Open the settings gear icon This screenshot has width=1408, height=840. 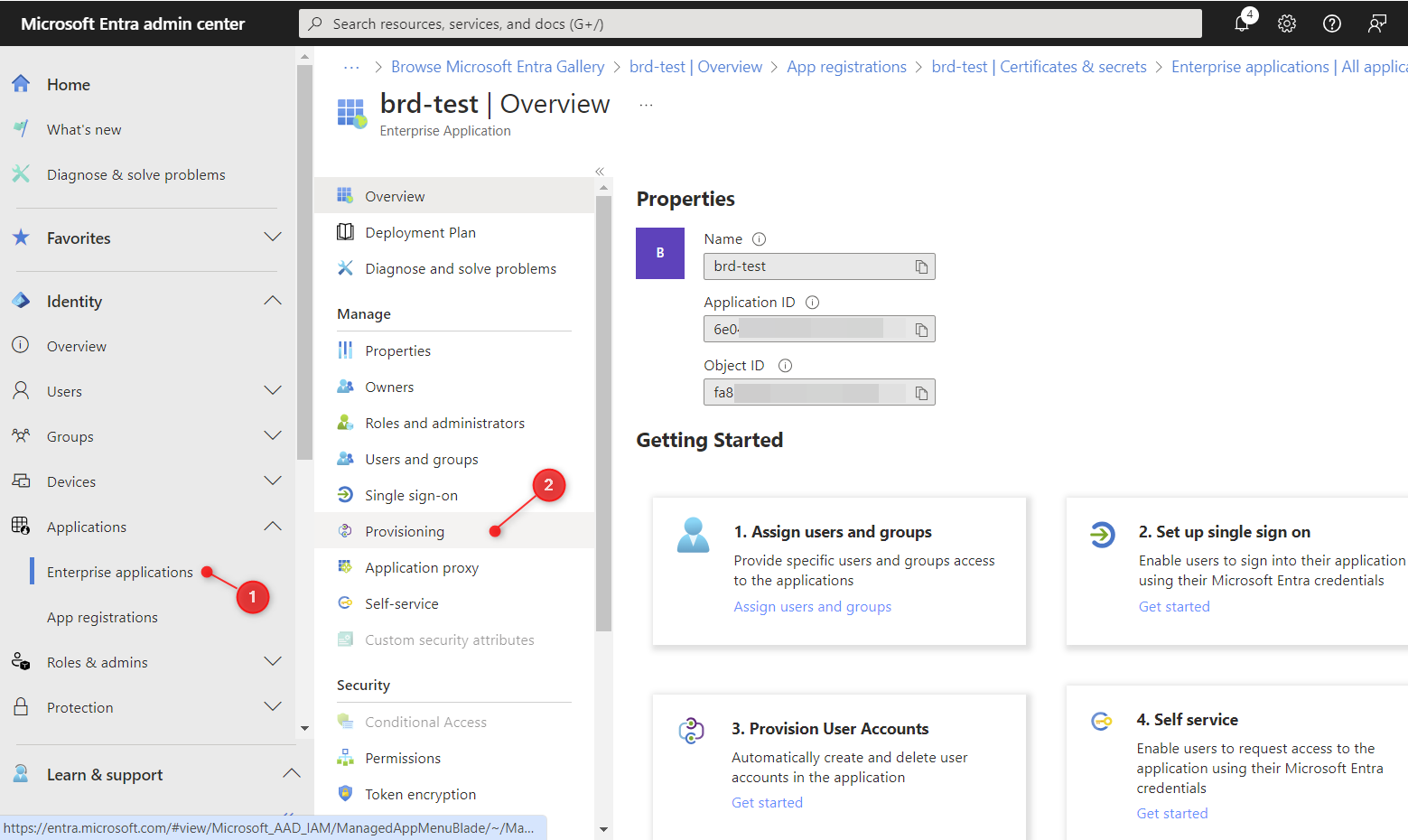tap(1287, 23)
